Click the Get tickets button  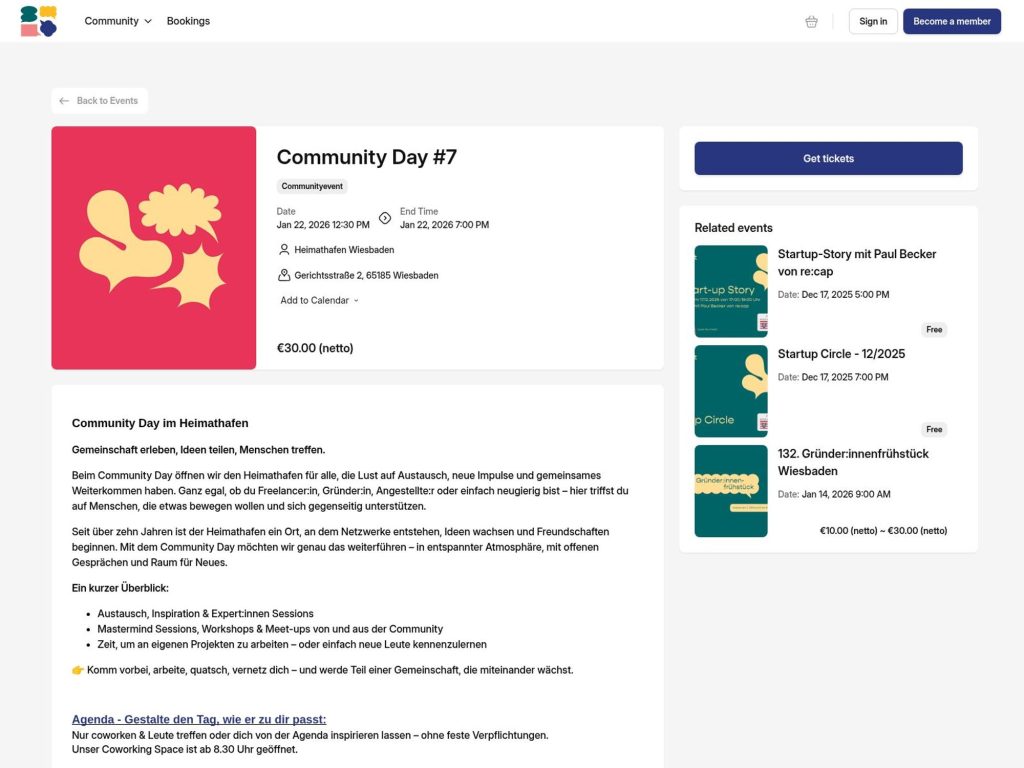[x=827, y=158]
